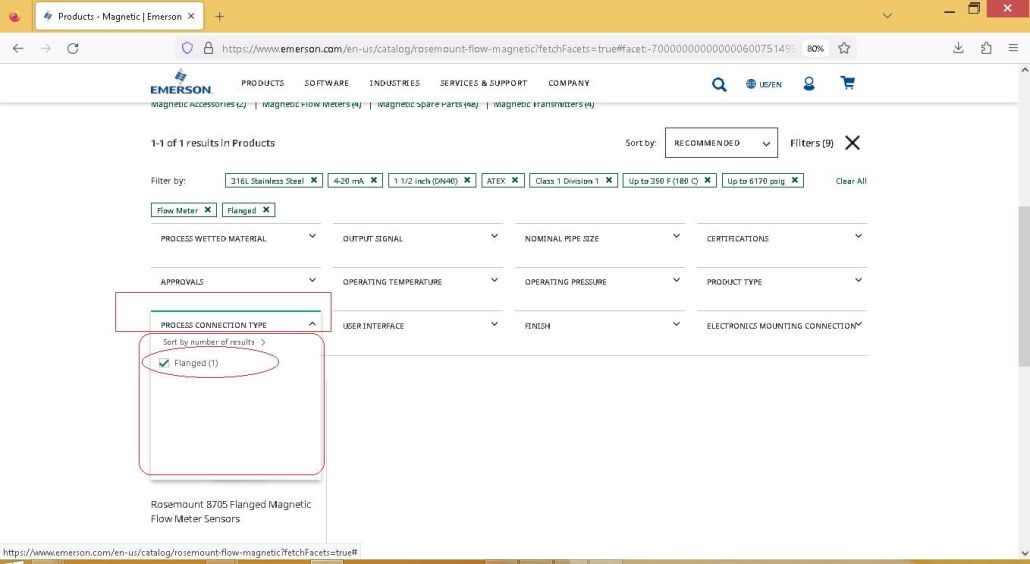Open the Magnetic Accessories (2) category link
The width and height of the screenshot is (1030, 564).
(198, 104)
